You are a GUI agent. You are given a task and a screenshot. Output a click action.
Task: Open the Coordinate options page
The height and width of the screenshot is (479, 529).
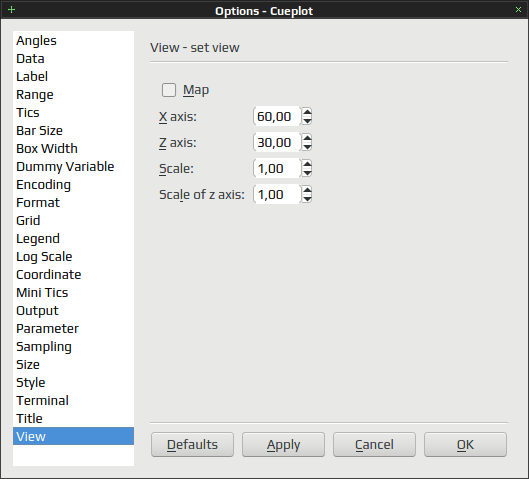click(73, 274)
